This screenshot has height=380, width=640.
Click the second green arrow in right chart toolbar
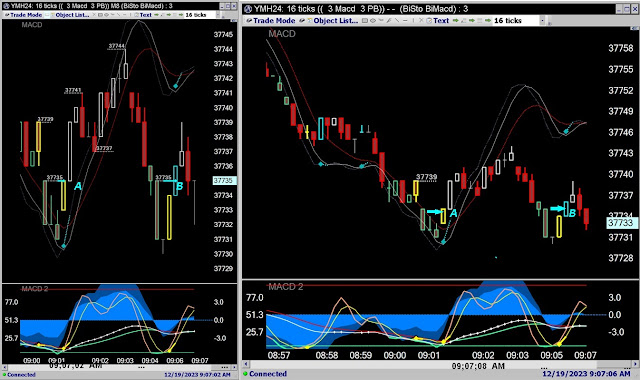click(471, 20)
